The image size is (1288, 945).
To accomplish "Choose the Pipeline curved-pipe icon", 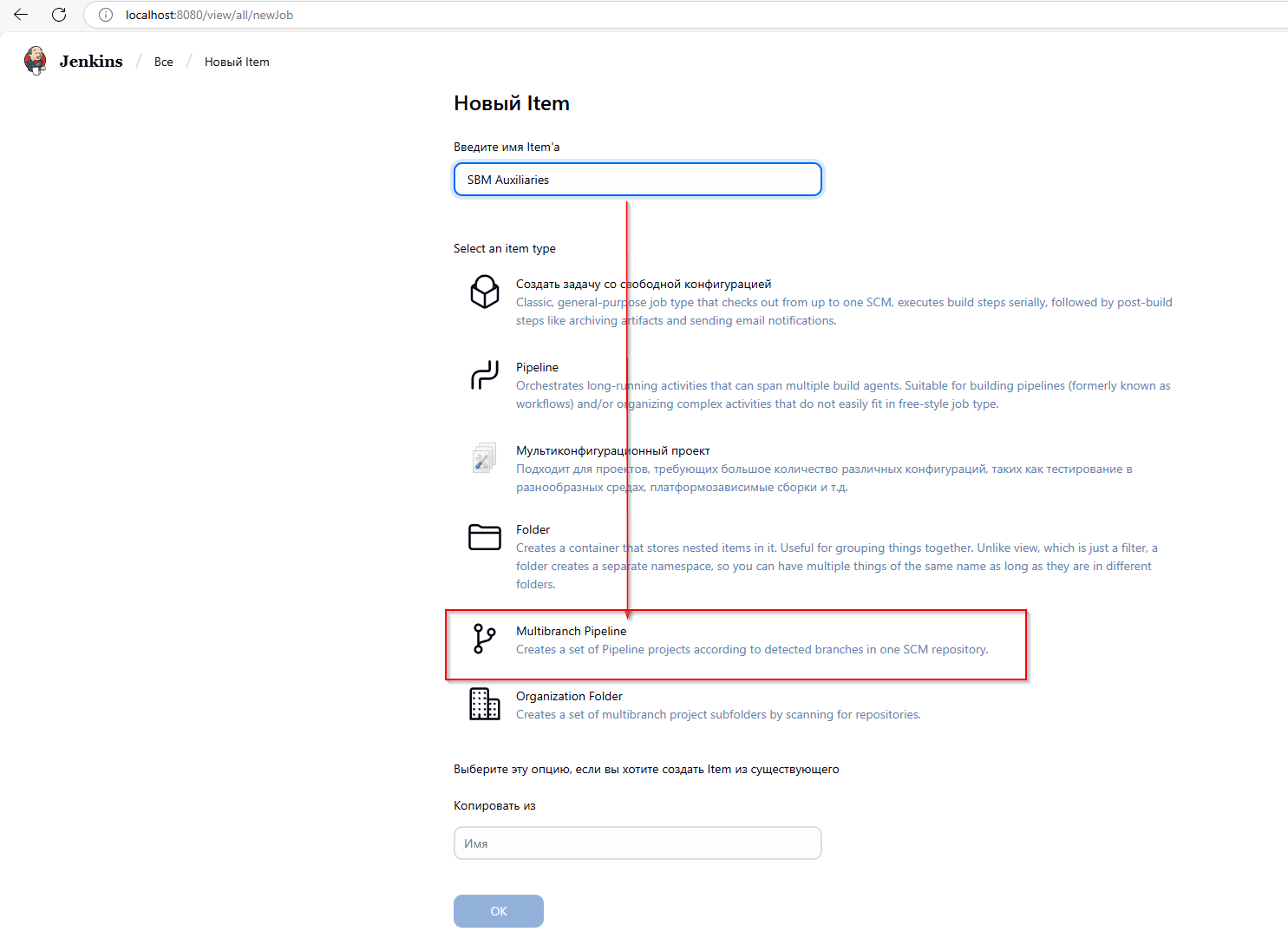I will (x=485, y=375).
